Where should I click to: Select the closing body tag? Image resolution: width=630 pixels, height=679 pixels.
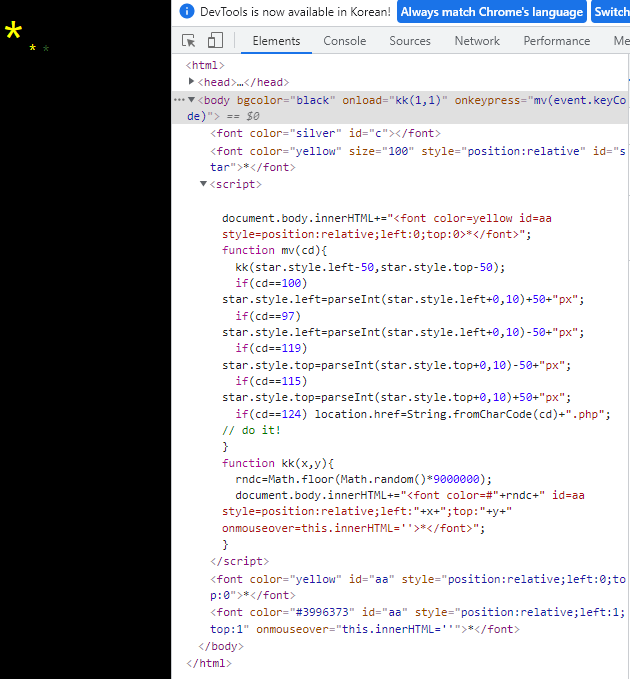221,646
